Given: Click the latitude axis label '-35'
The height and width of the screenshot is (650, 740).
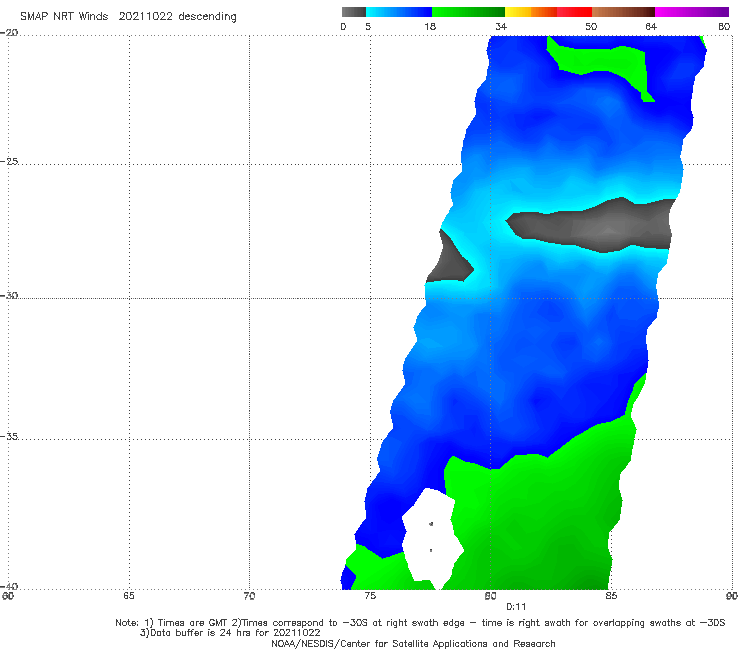Looking at the screenshot, I should click(9, 436).
